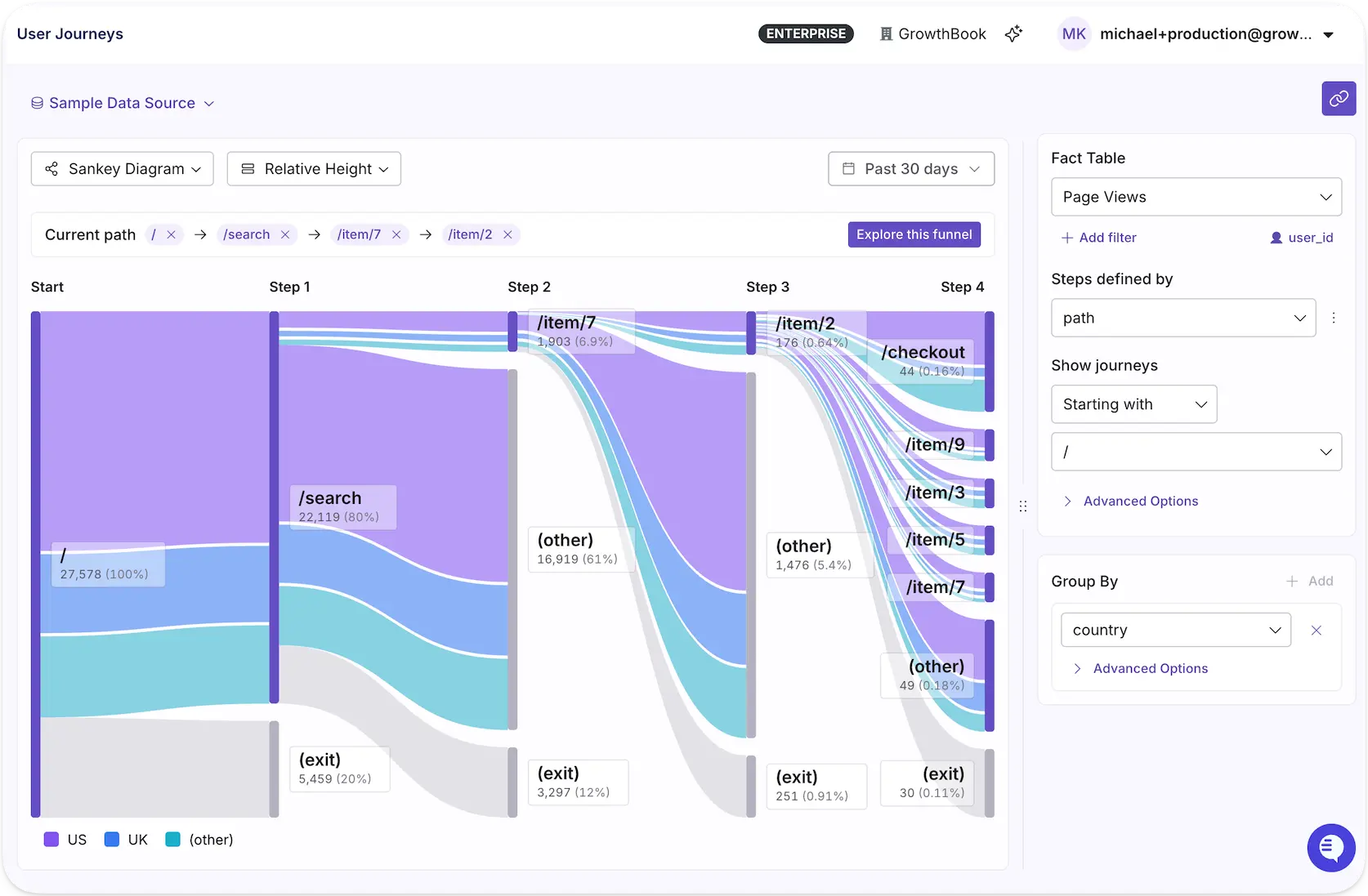
Task: Select the /search node label in Step 1
Action: point(342,507)
